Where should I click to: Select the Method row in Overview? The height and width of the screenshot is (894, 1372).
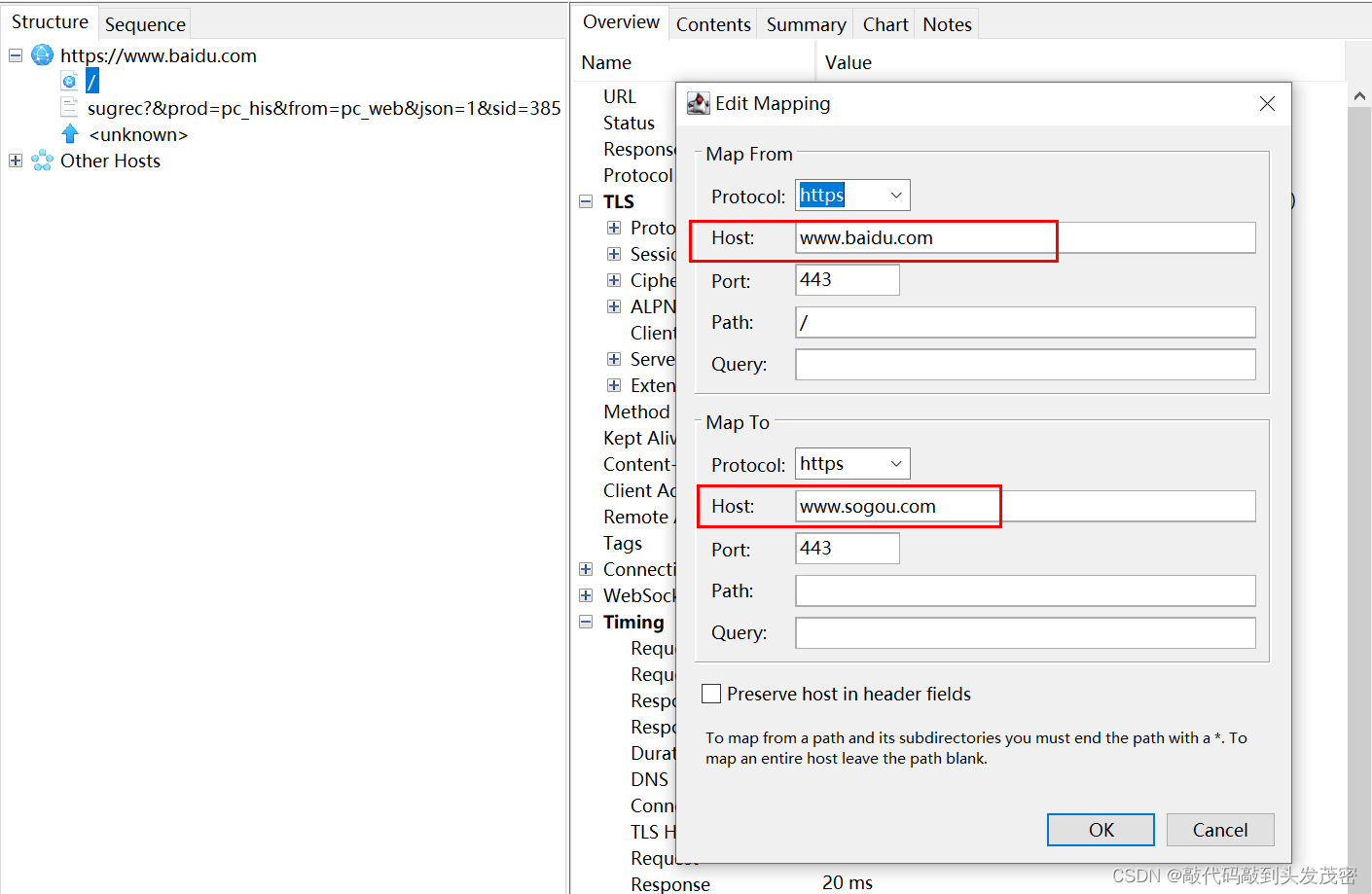click(636, 411)
